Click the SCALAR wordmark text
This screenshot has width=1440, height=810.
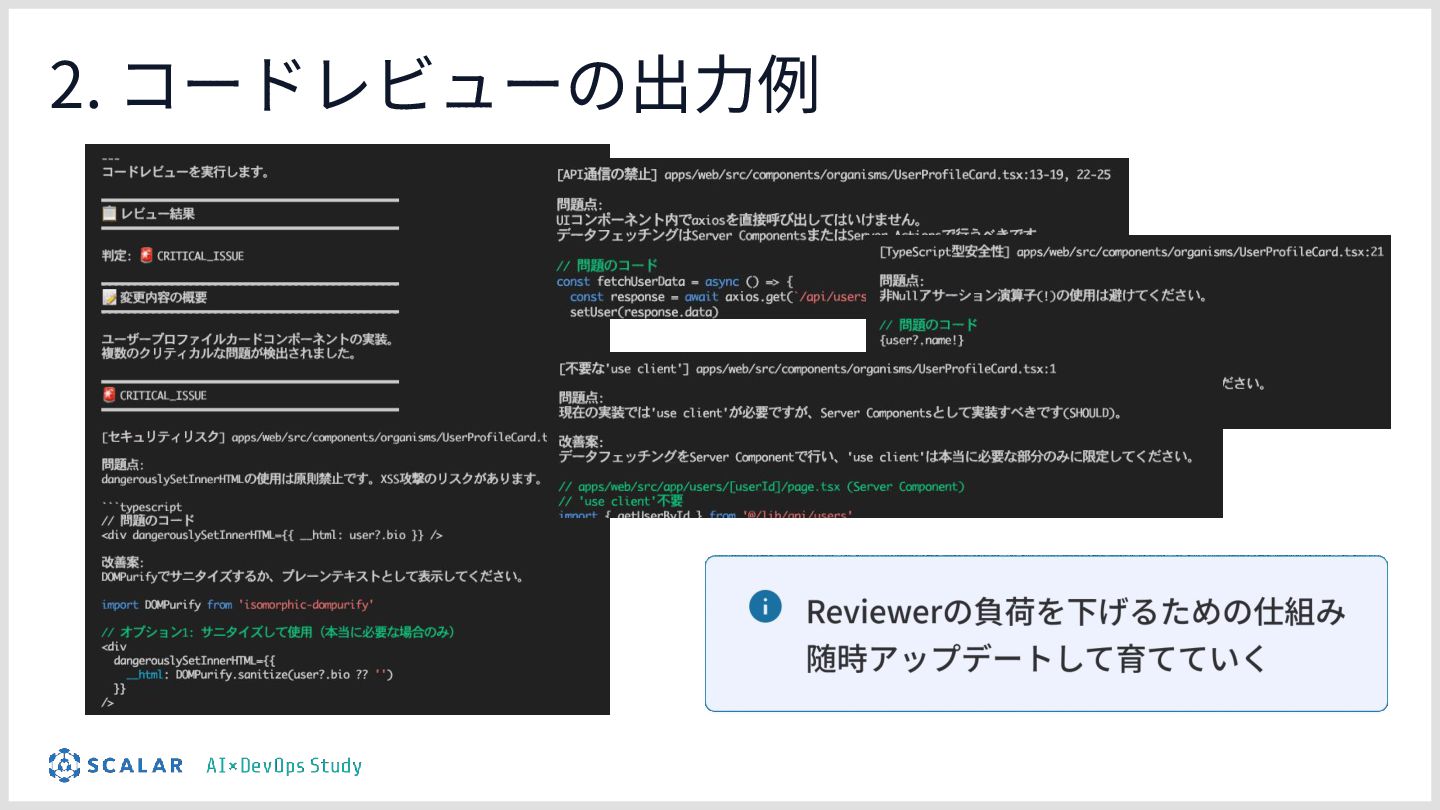tap(135, 766)
